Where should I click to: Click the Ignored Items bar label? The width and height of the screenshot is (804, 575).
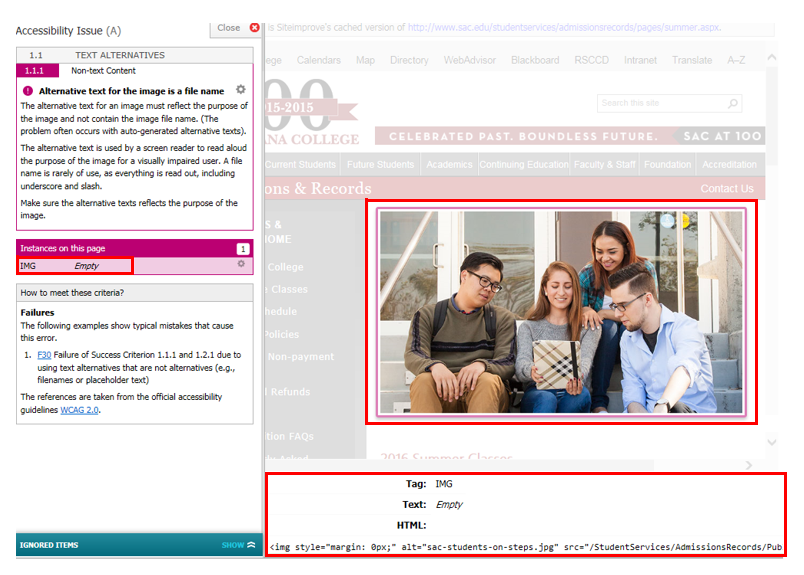(x=49, y=545)
